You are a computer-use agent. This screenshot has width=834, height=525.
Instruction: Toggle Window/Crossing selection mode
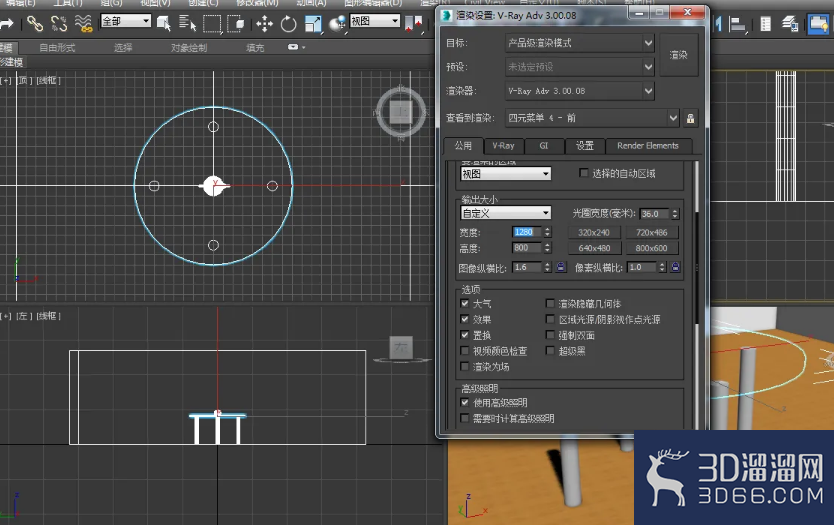point(236,23)
